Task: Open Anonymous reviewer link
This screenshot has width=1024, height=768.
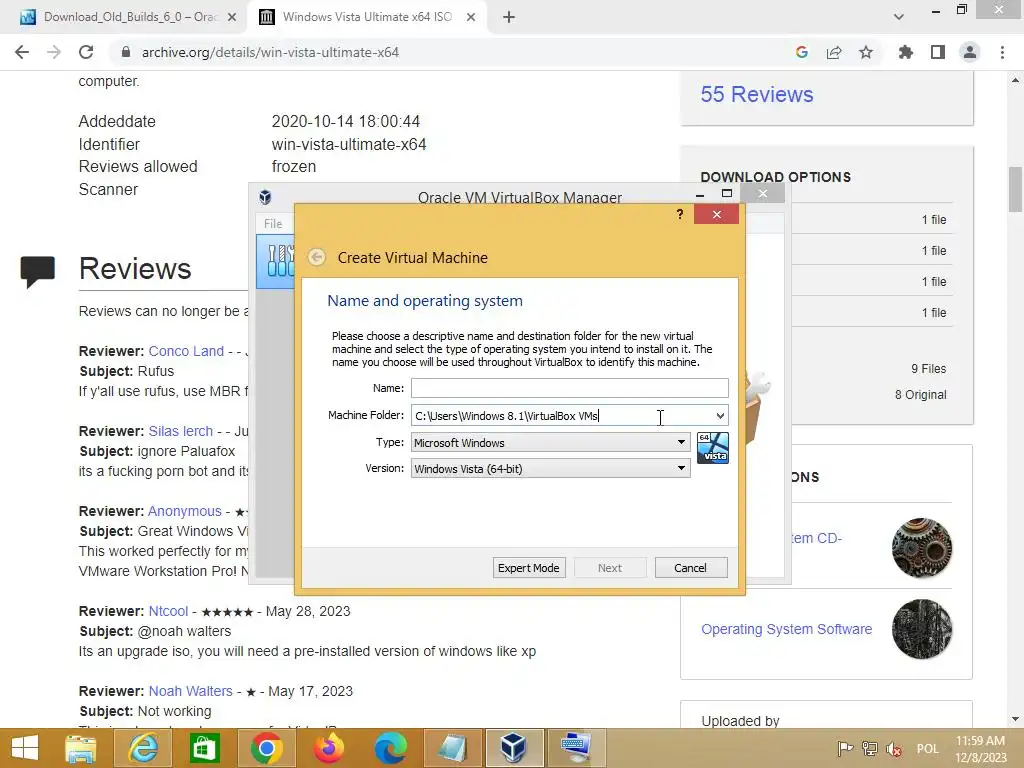Action: [x=185, y=511]
